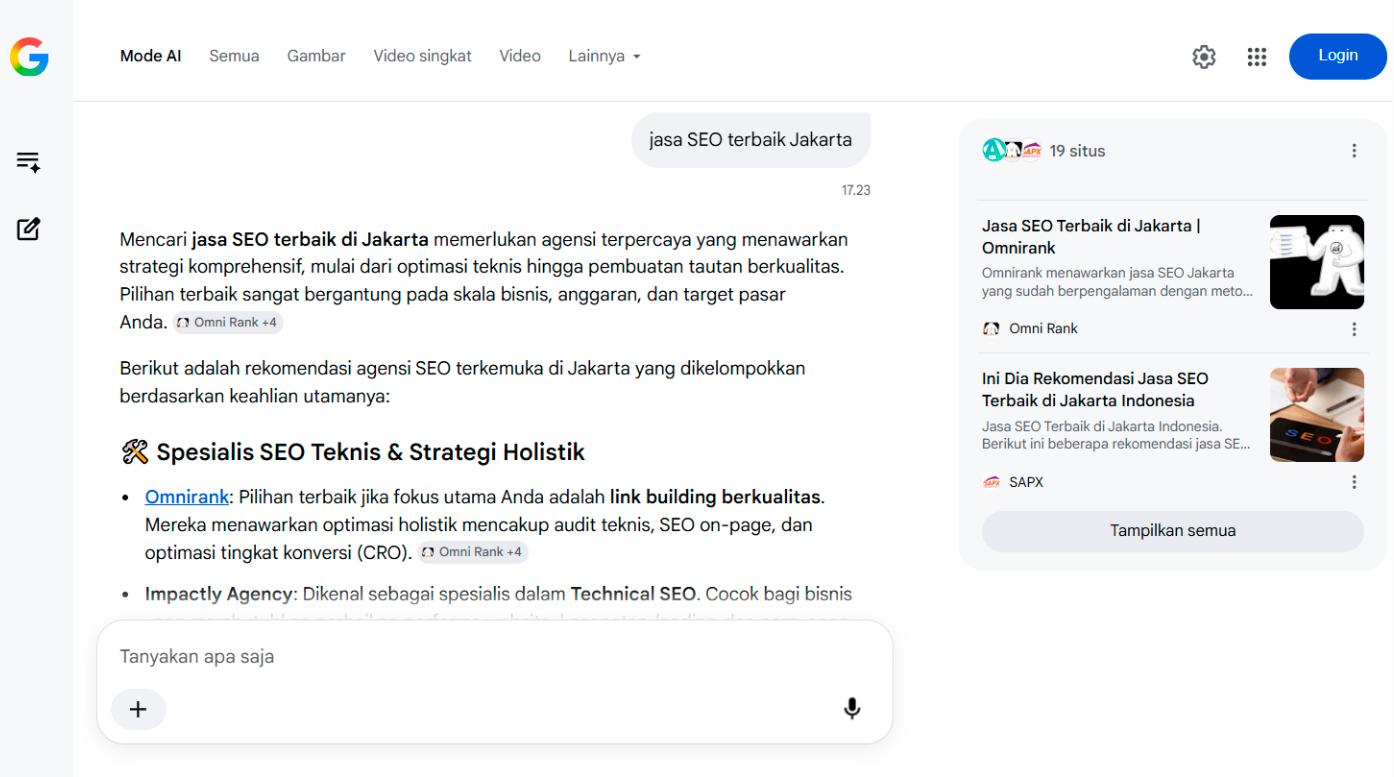The height and width of the screenshot is (777, 1394).
Task: Open AI Mode history icon in sidebar
Action: click(x=28, y=162)
